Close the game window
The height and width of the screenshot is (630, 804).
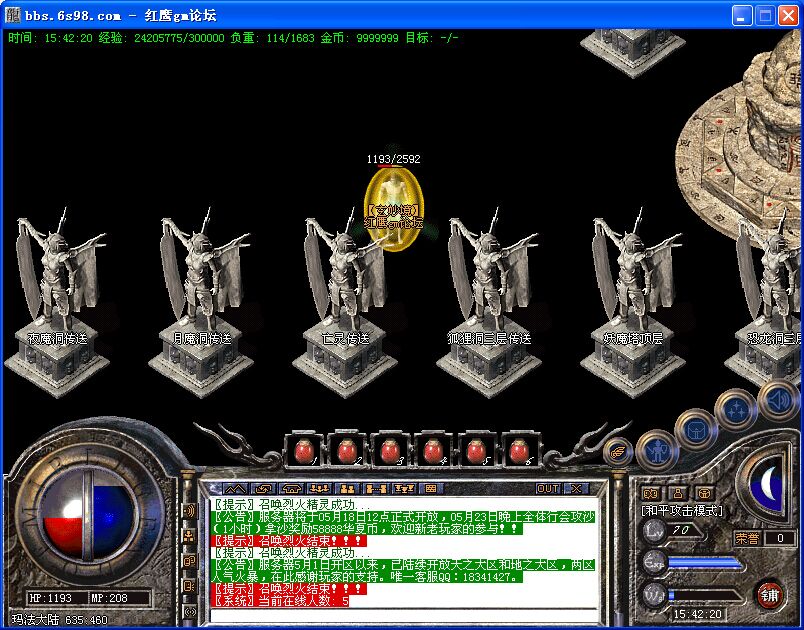pyautogui.click(x=788, y=15)
